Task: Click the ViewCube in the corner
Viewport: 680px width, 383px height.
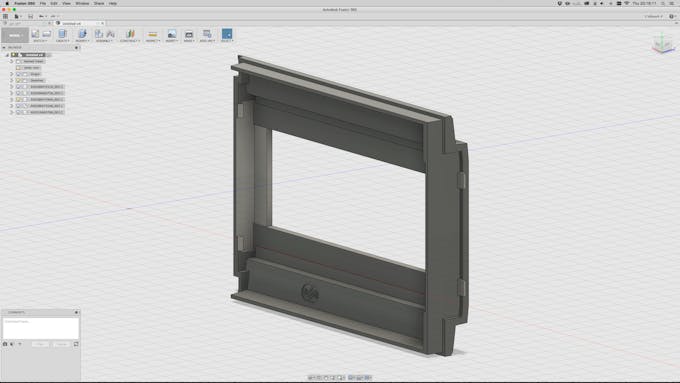Action: 662,44
